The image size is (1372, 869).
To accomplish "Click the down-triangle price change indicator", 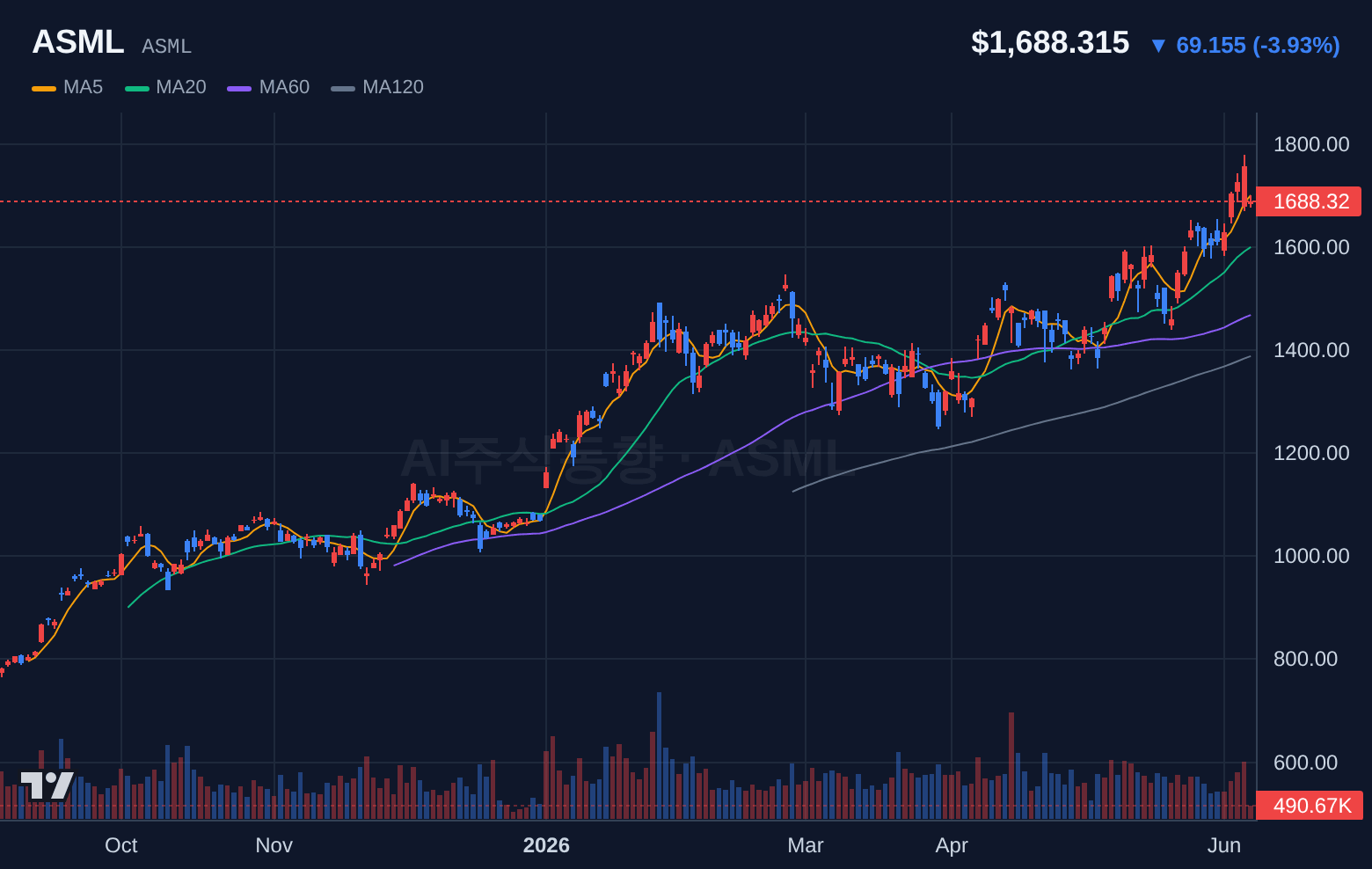I will point(1158,46).
